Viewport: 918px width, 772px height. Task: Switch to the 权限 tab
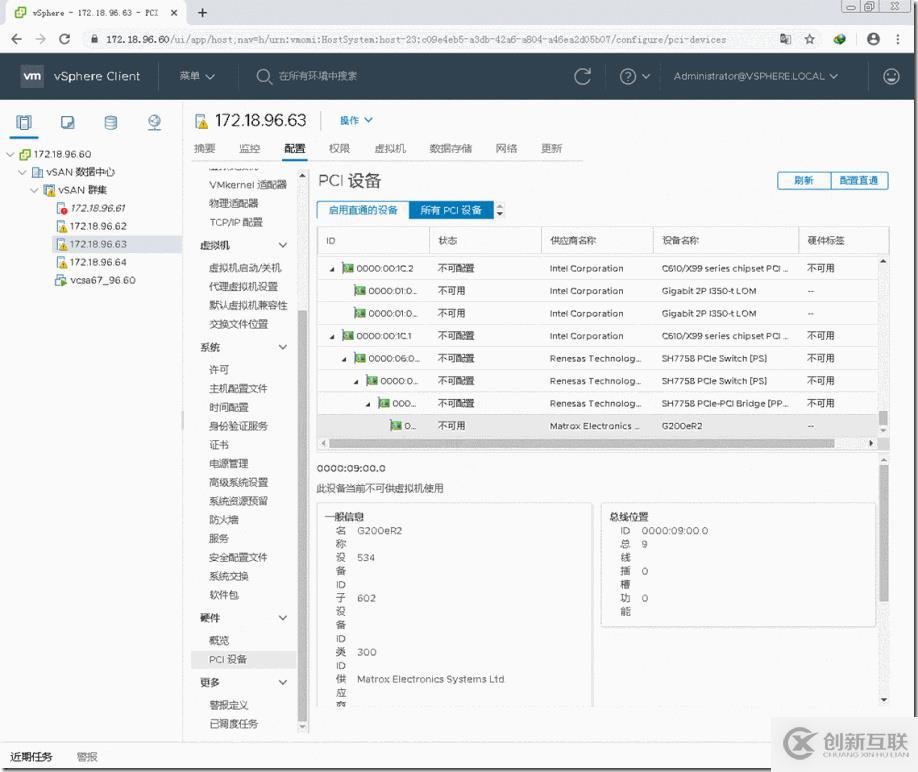340,148
